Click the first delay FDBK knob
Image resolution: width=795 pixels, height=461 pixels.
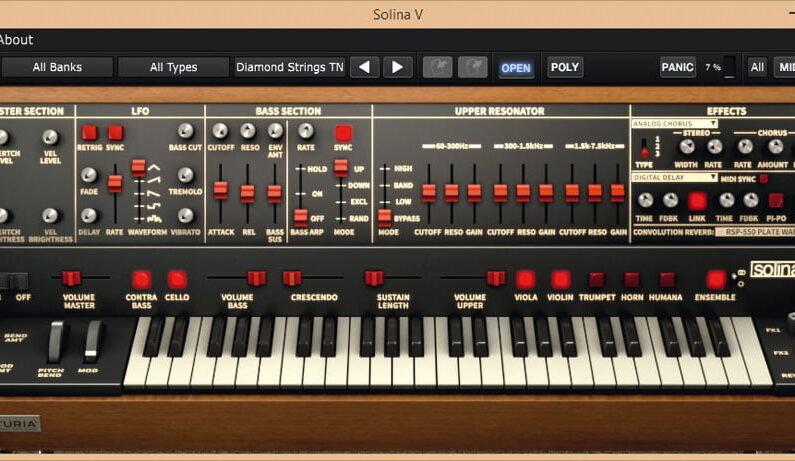[x=670, y=200]
